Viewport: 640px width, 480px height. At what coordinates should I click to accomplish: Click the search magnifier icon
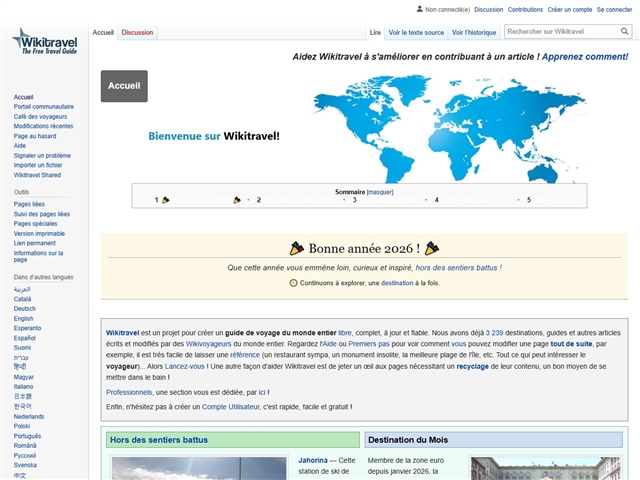click(624, 31)
